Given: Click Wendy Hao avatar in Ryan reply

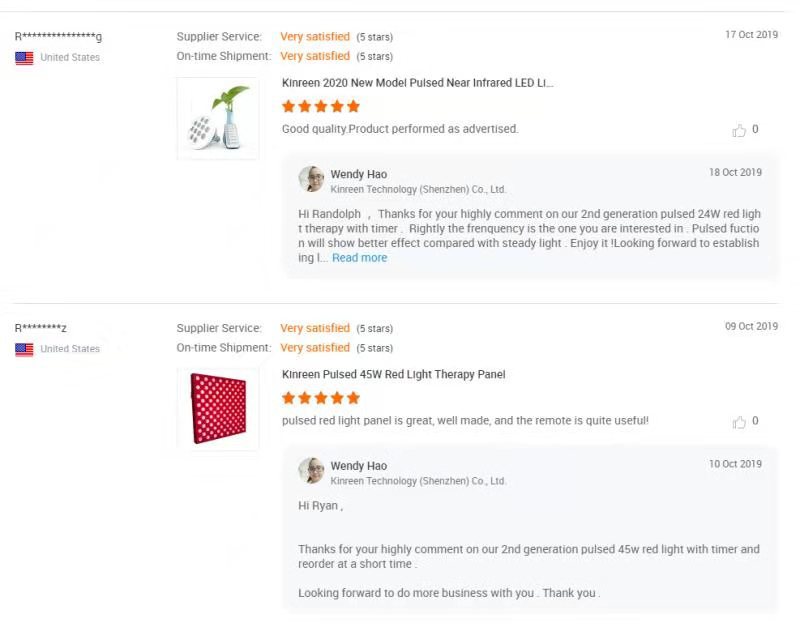Looking at the screenshot, I should click(312, 471).
